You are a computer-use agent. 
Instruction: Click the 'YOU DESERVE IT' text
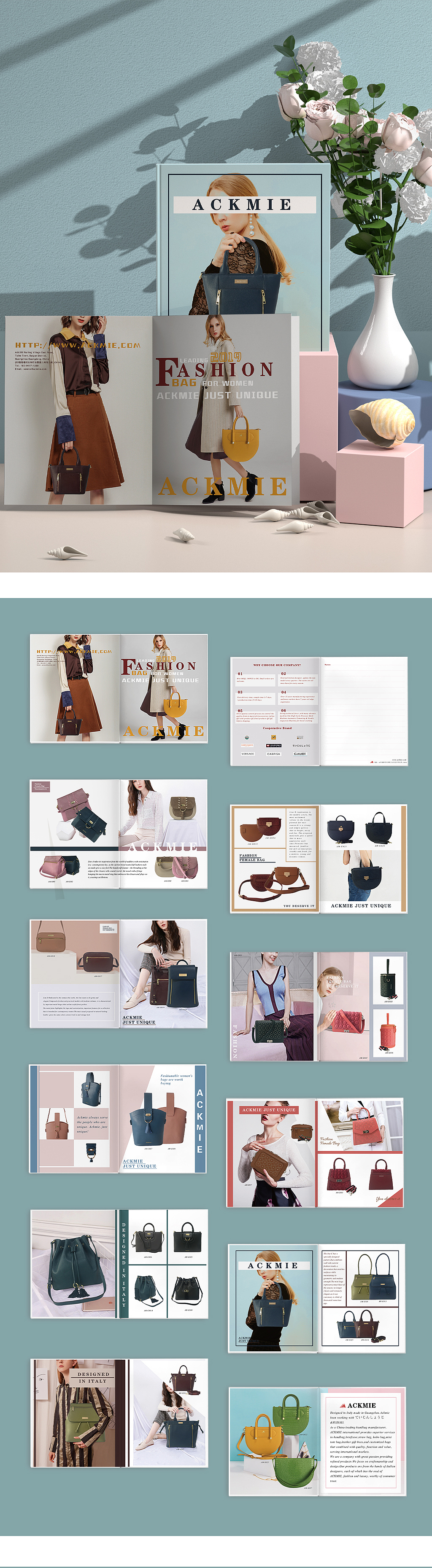pos(299,906)
